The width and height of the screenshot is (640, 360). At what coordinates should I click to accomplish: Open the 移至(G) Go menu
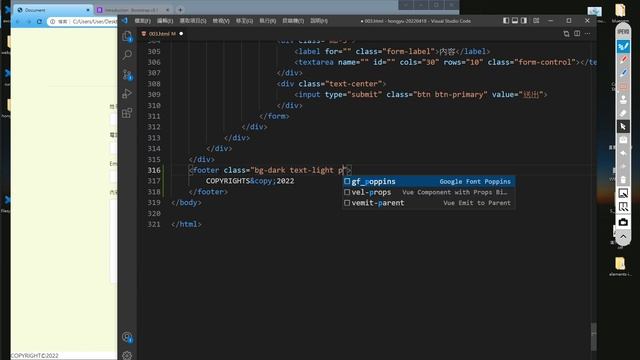(x=244, y=21)
